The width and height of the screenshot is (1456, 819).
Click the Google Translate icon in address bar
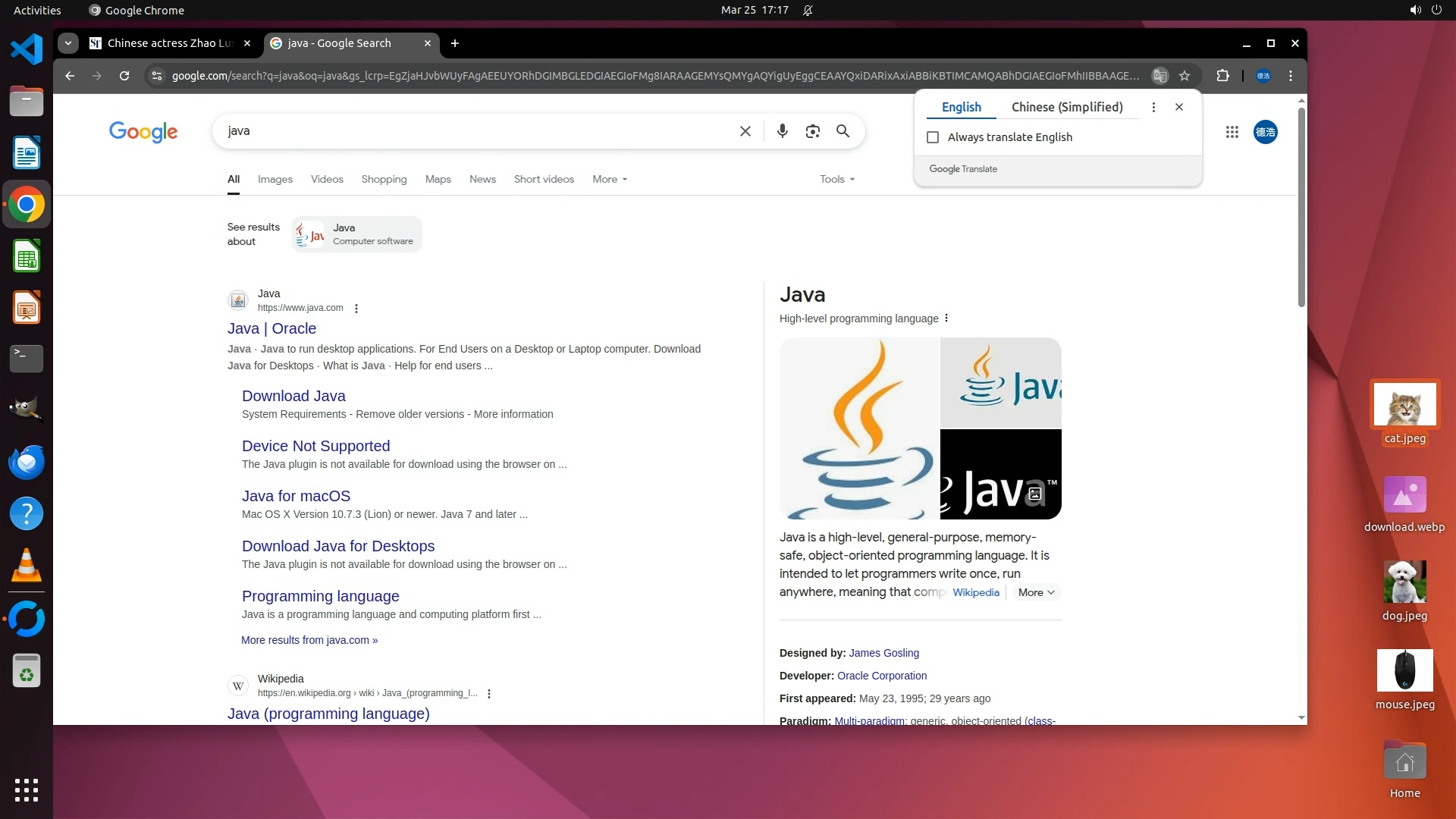click(x=1159, y=76)
